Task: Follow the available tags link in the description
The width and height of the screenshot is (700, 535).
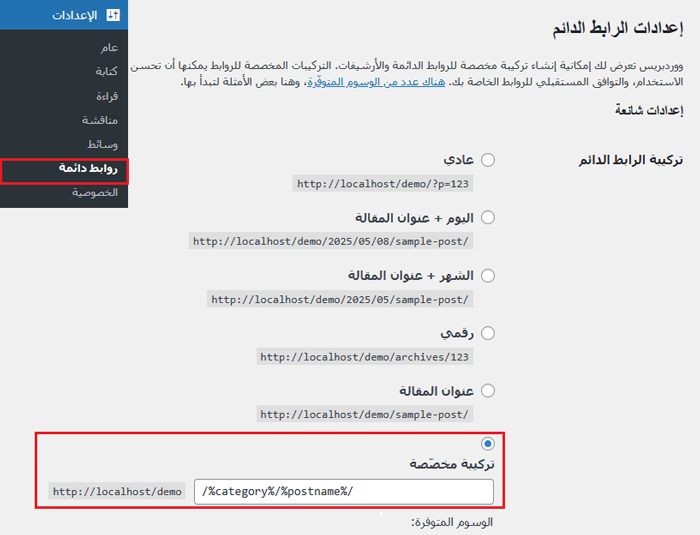Action: (376, 82)
